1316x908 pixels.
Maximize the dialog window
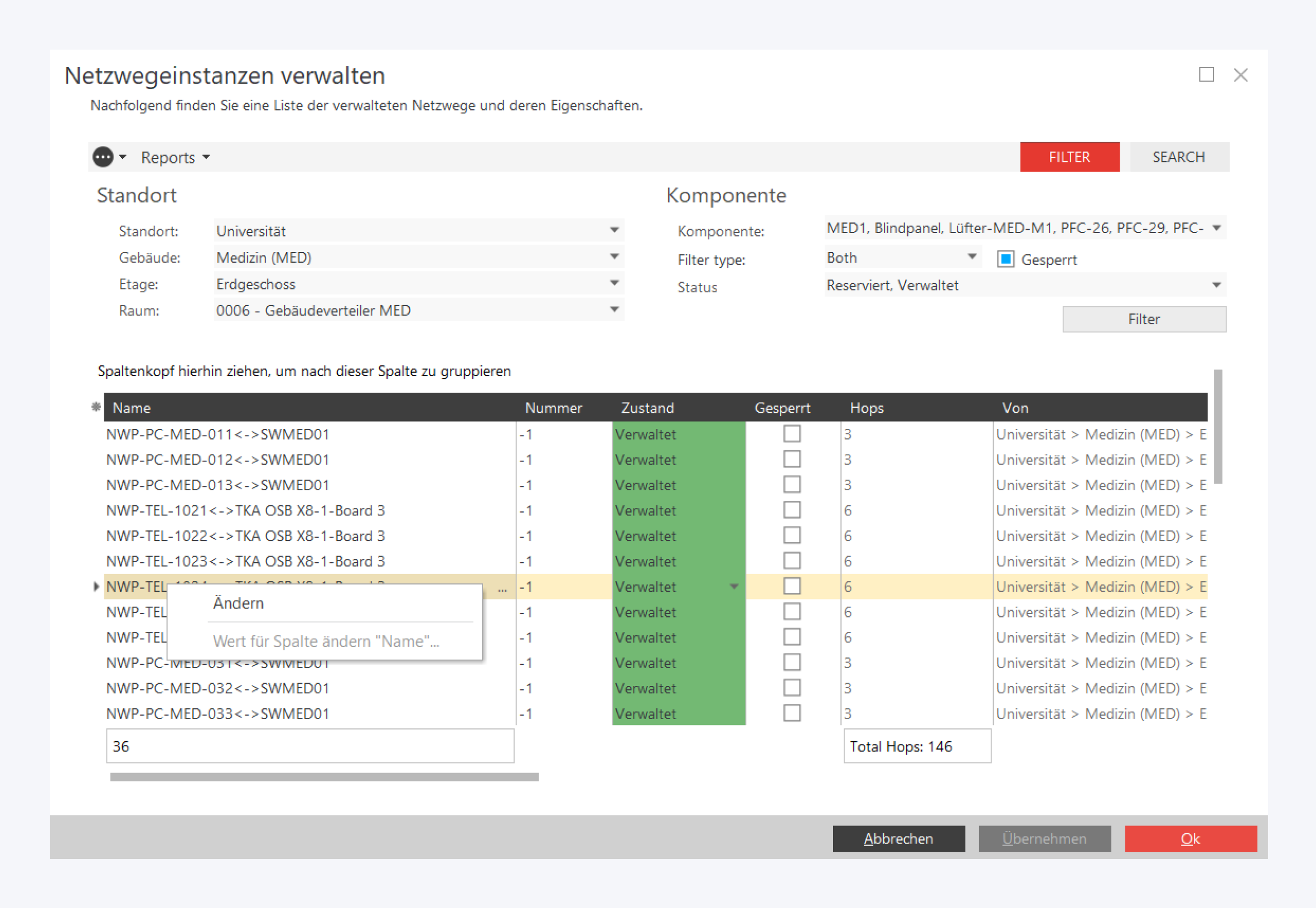pos(1206,75)
